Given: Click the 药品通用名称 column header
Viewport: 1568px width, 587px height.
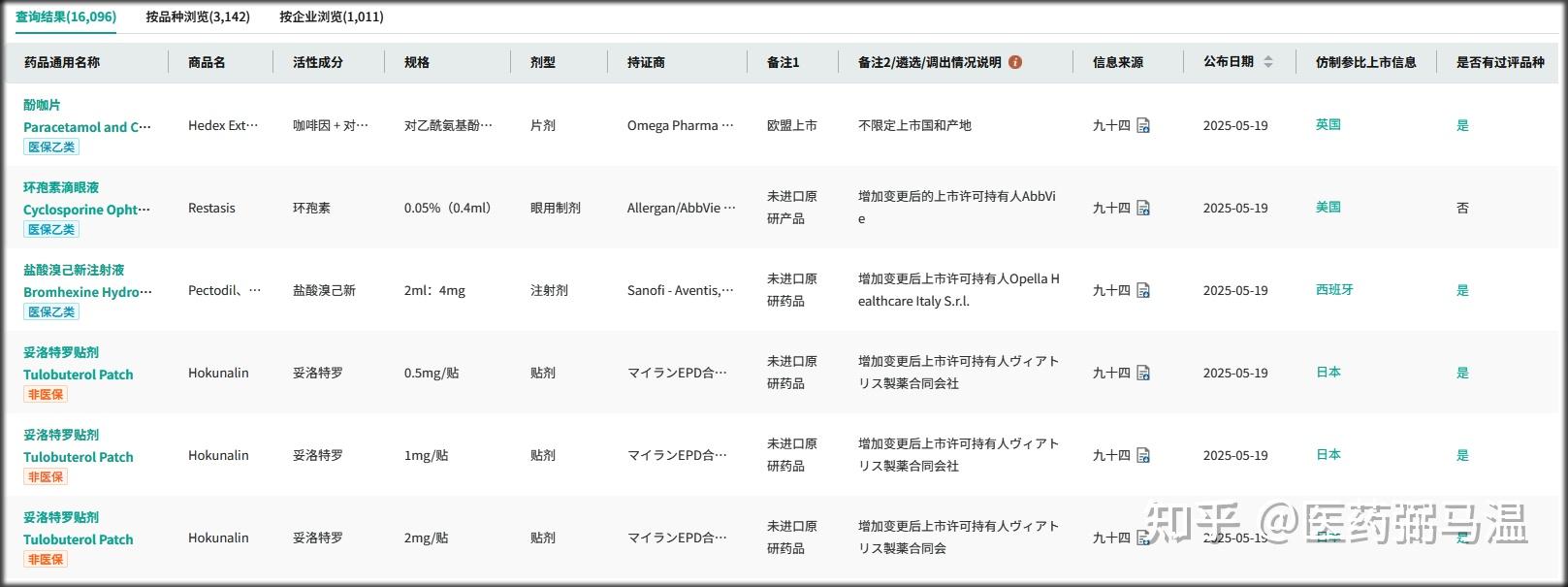Looking at the screenshot, I should [62, 62].
